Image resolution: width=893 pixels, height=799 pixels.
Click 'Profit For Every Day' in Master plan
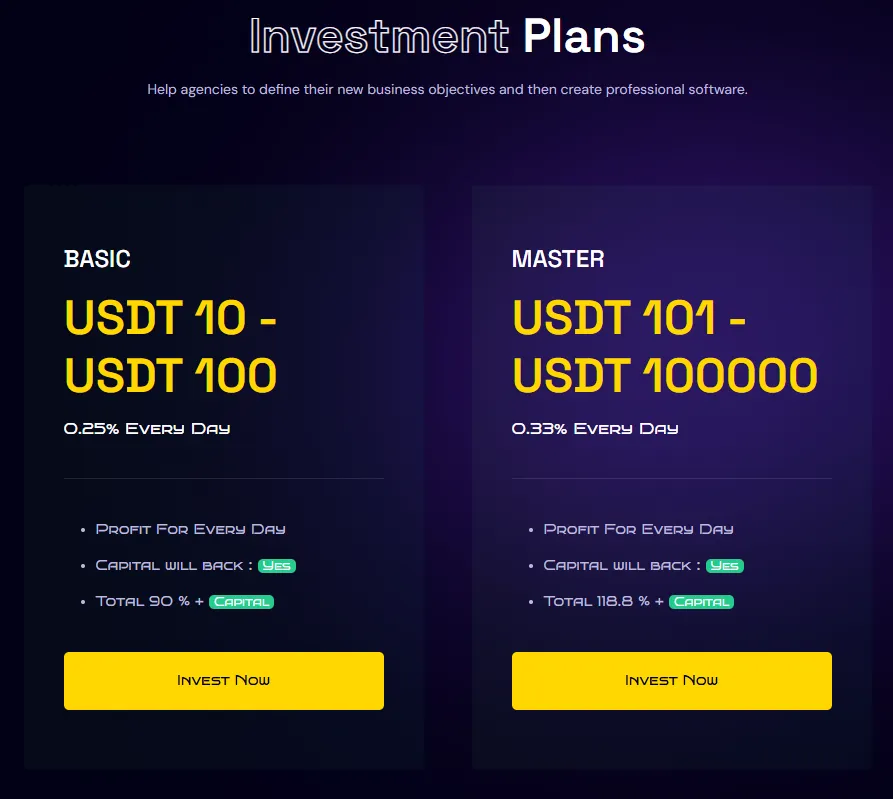638,529
